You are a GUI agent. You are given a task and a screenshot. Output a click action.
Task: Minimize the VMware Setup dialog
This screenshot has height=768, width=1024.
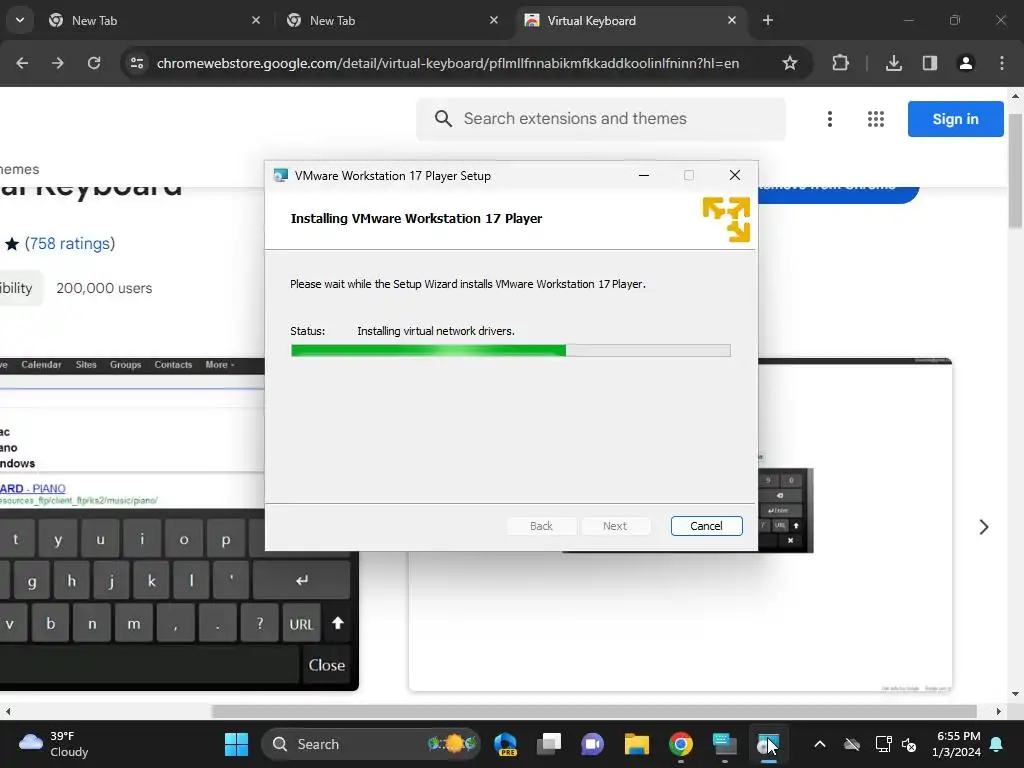click(643, 175)
